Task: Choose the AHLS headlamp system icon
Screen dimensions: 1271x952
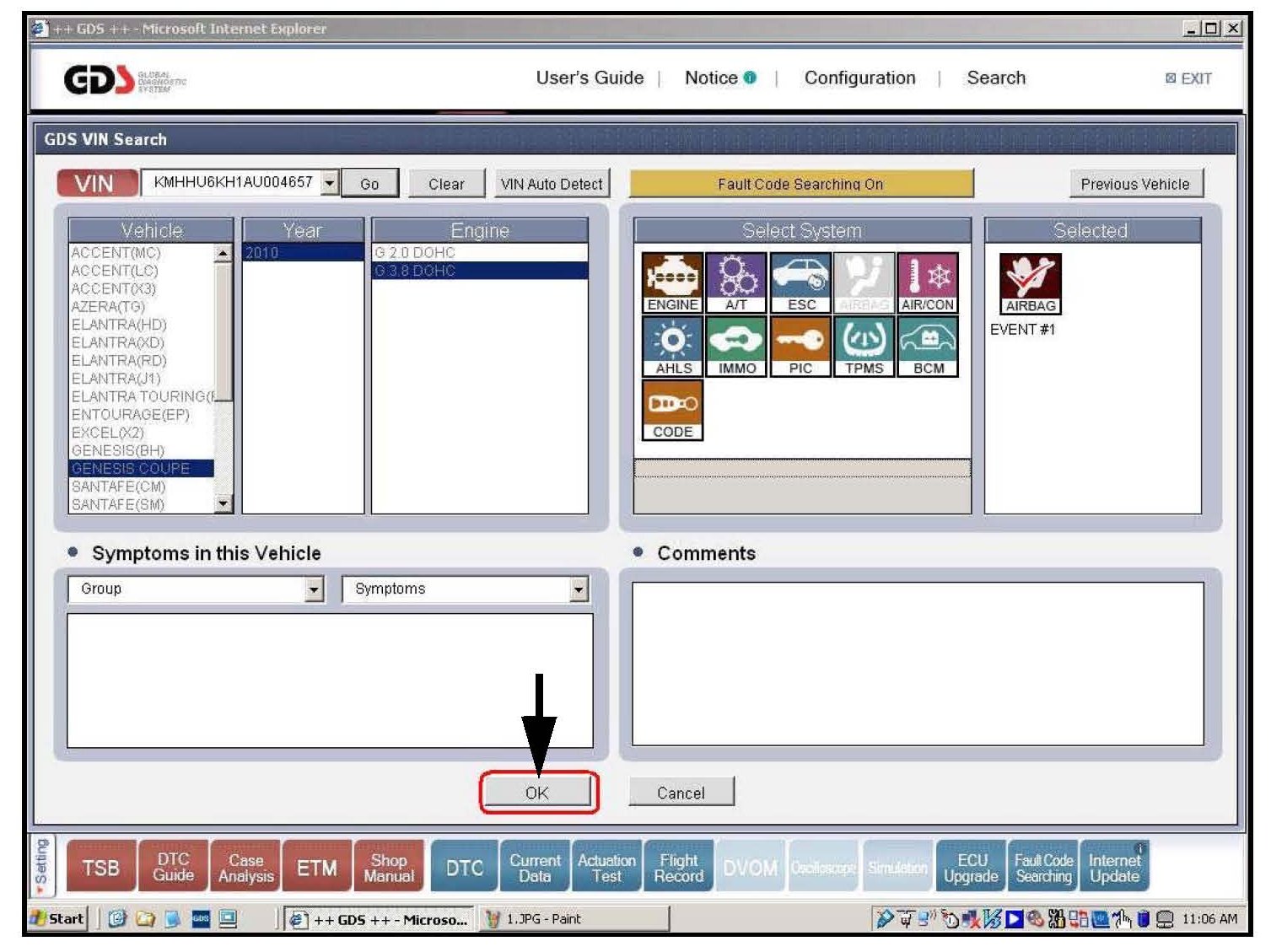Action: coord(672,346)
